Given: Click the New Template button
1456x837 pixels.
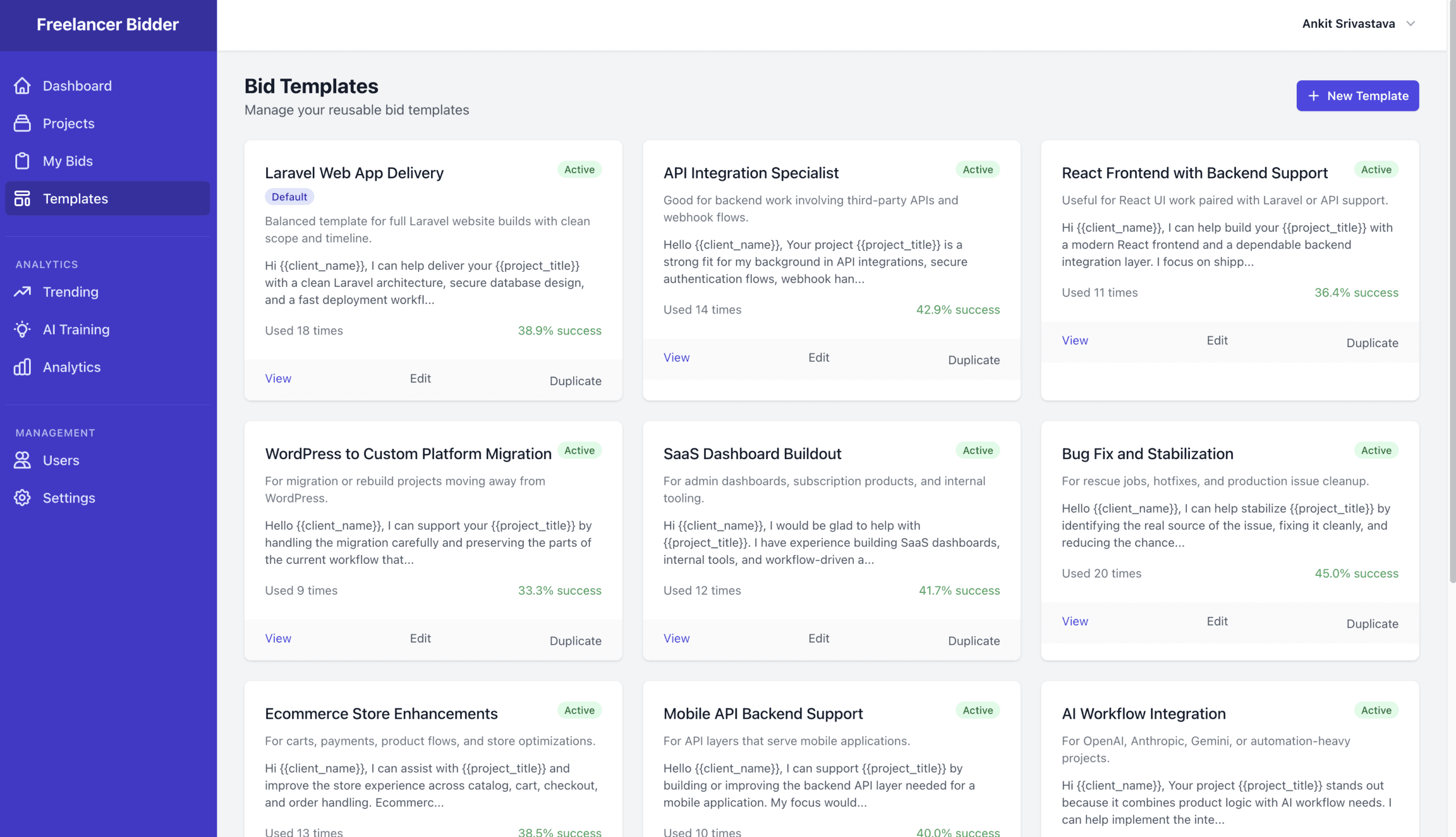Looking at the screenshot, I should click(x=1357, y=96).
